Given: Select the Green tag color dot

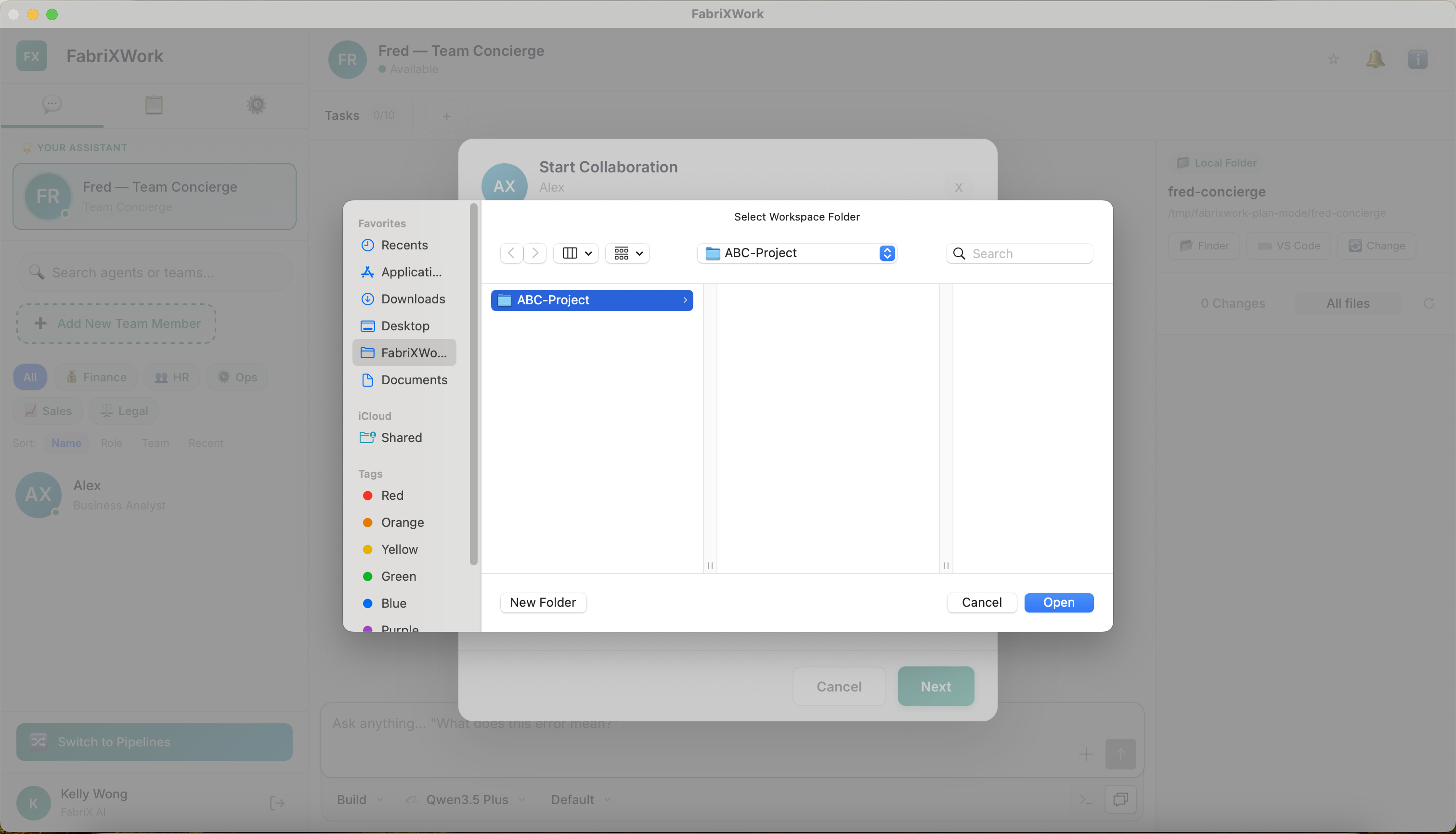Looking at the screenshot, I should pos(367,576).
